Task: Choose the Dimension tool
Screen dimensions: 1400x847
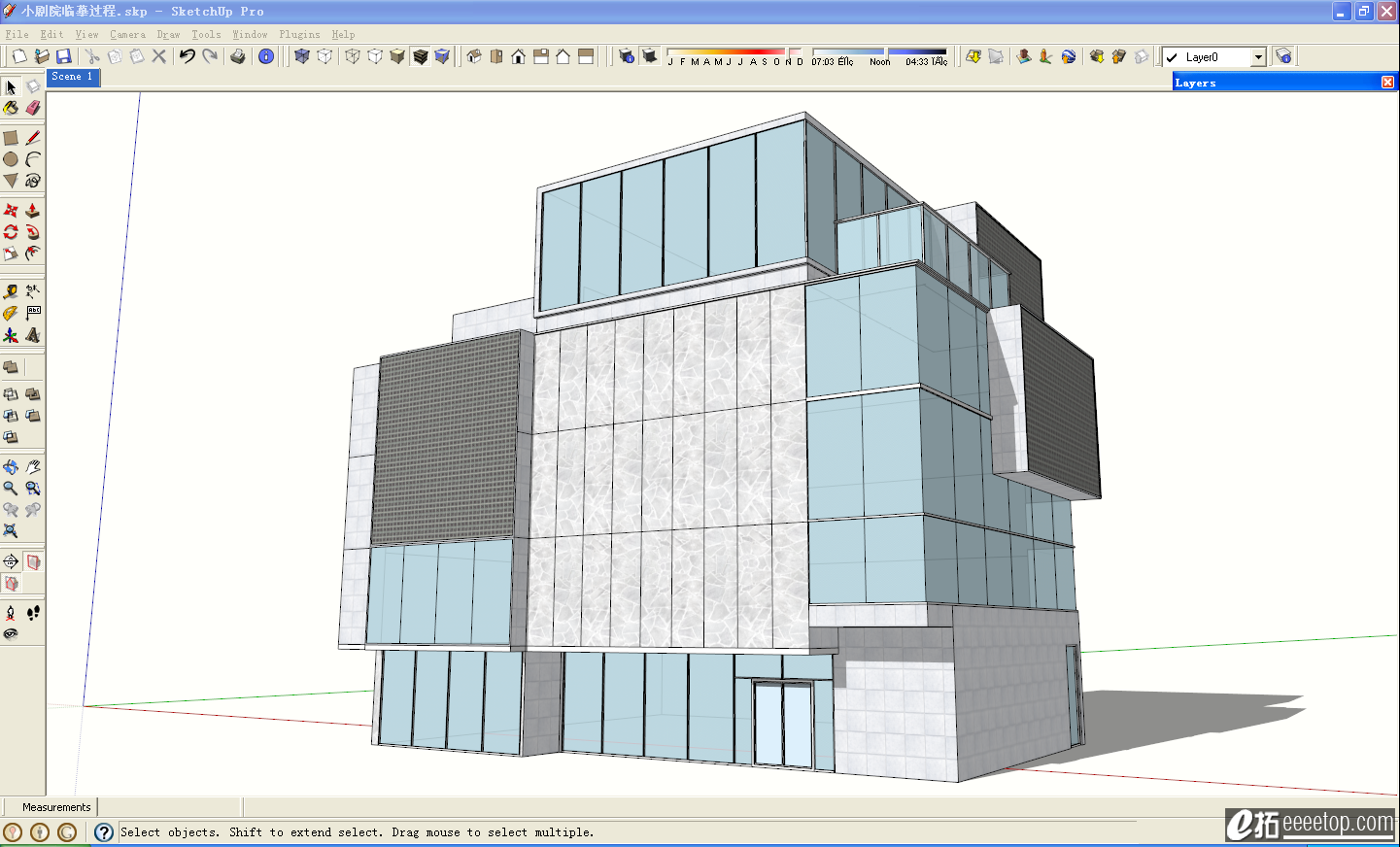Action: tap(33, 291)
